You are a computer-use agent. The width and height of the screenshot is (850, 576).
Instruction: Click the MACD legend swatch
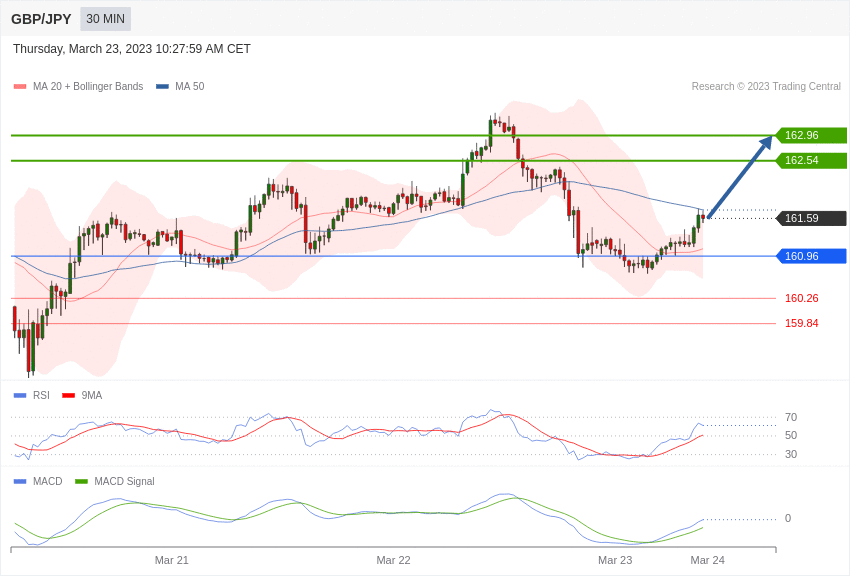coord(20,481)
